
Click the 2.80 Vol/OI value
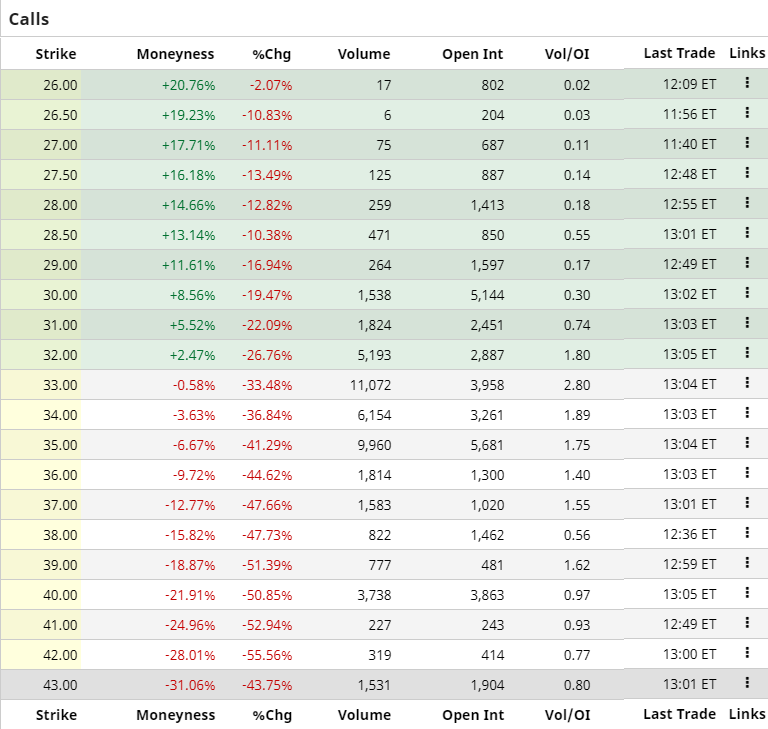coord(577,385)
